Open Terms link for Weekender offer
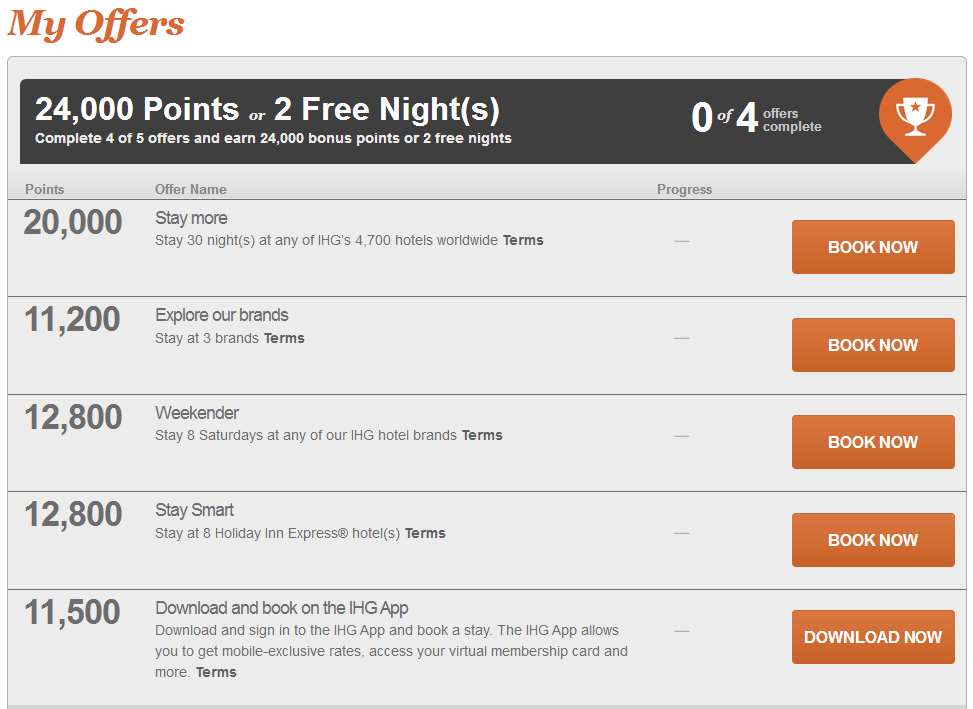 (482, 435)
